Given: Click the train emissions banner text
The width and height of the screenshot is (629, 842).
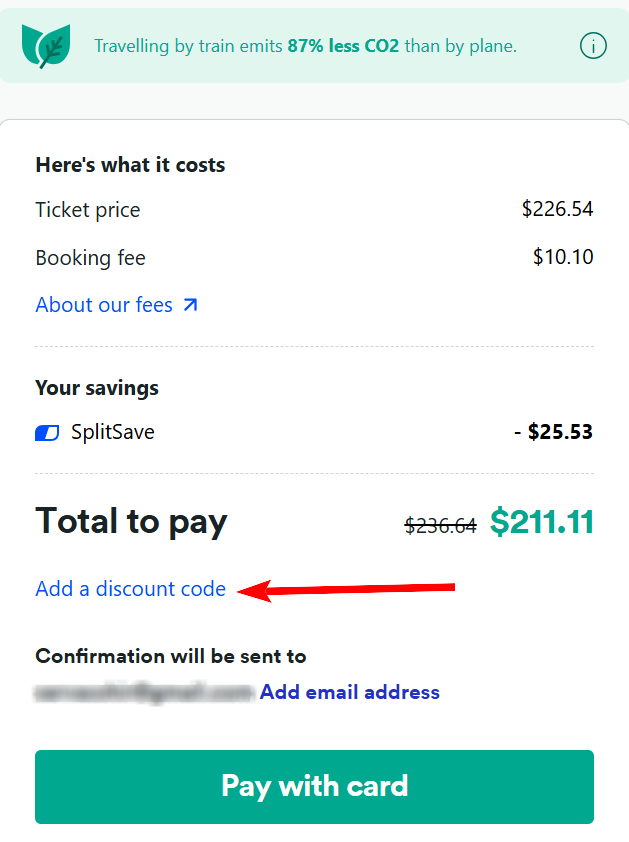Looking at the screenshot, I should point(304,46).
